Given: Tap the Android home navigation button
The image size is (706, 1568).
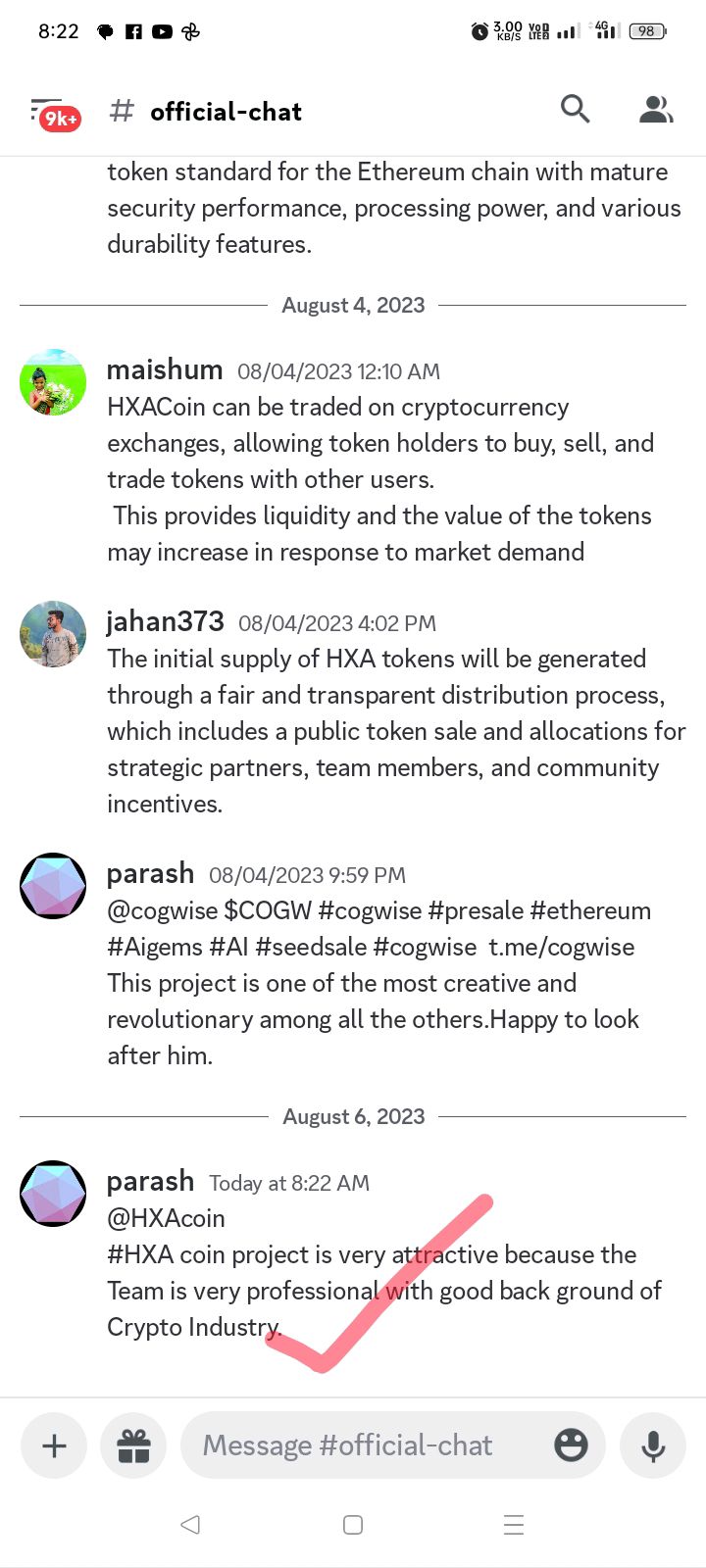Looking at the screenshot, I should (x=353, y=1524).
